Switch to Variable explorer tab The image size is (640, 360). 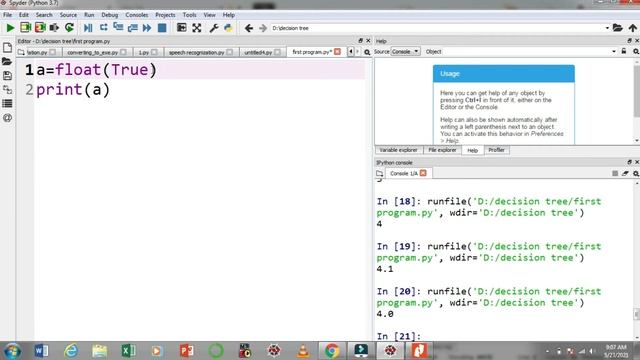coord(398,150)
